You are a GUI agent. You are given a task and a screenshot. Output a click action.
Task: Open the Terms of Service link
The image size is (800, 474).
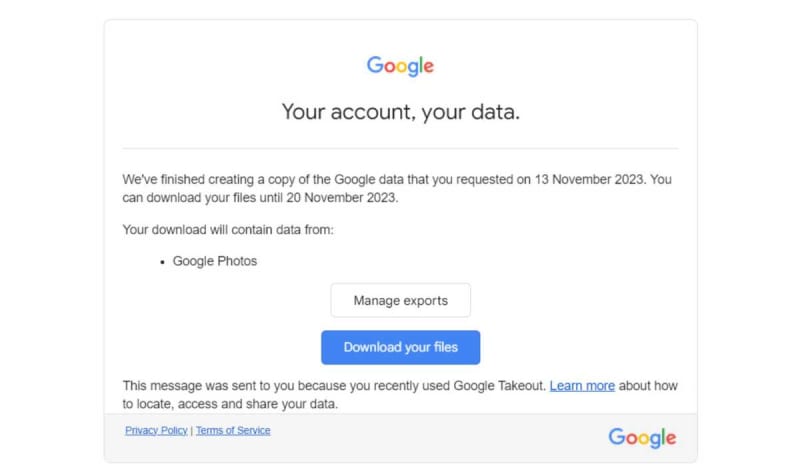pyautogui.click(x=233, y=430)
